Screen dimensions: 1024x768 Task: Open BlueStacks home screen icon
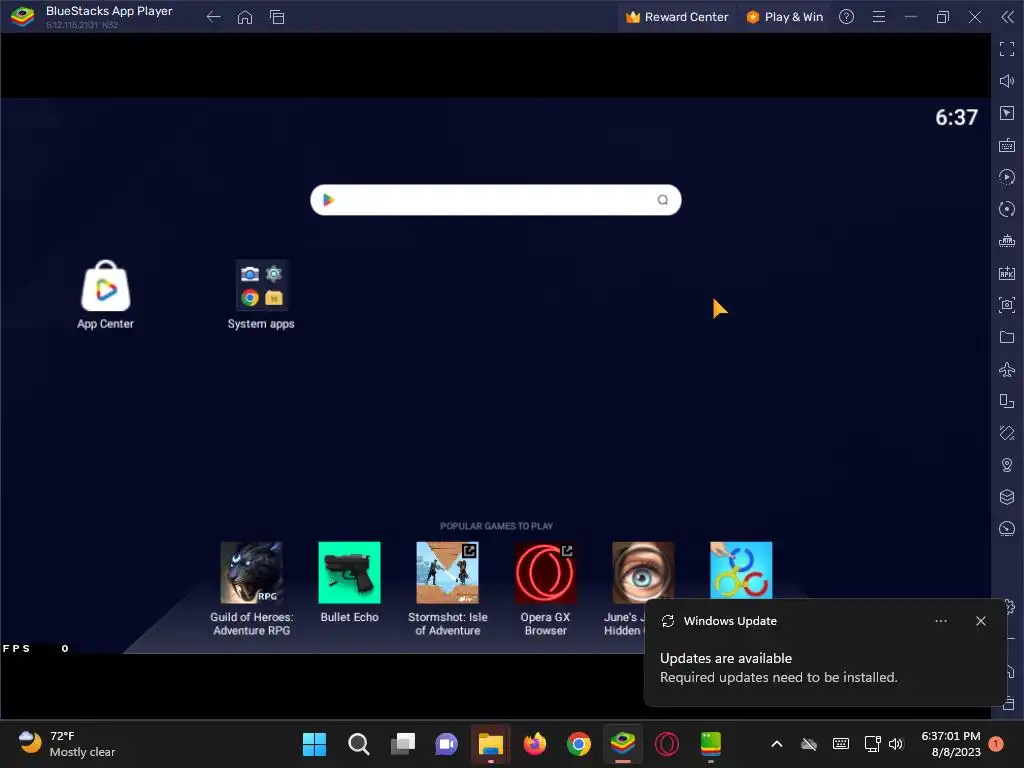pyautogui.click(x=245, y=17)
